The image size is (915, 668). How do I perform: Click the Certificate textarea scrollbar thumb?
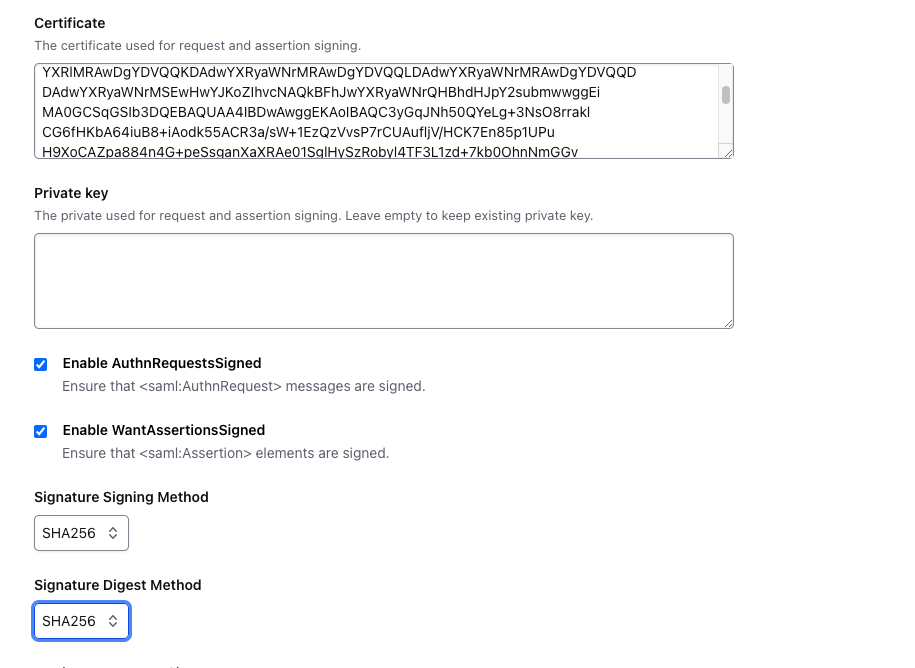(x=726, y=95)
